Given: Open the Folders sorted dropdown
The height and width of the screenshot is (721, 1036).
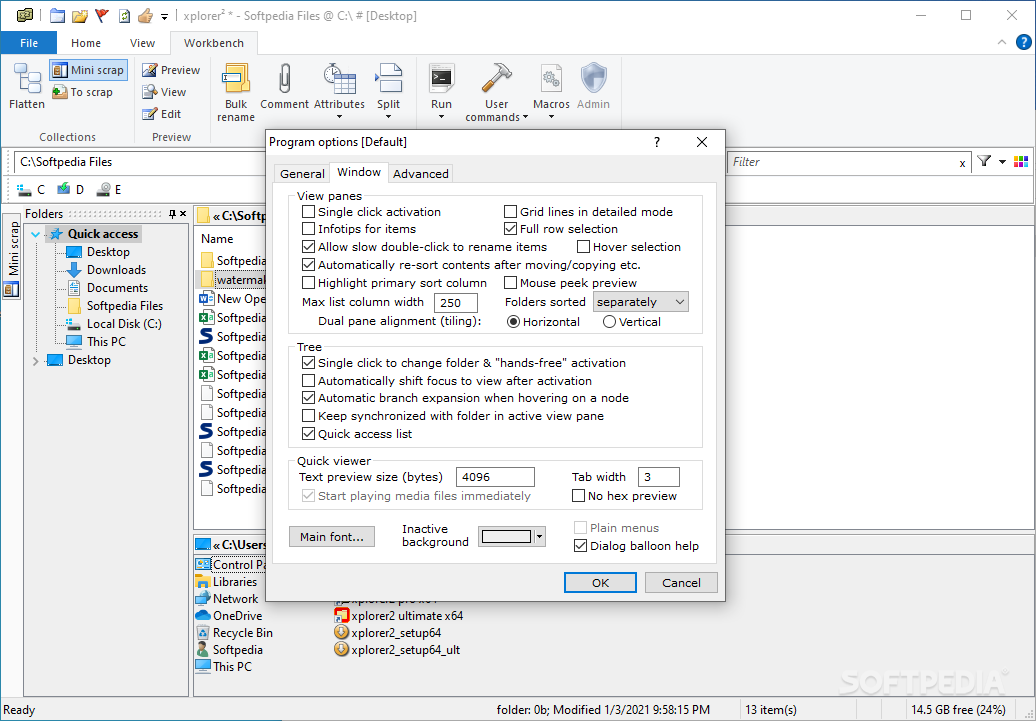Looking at the screenshot, I should tap(640, 302).
